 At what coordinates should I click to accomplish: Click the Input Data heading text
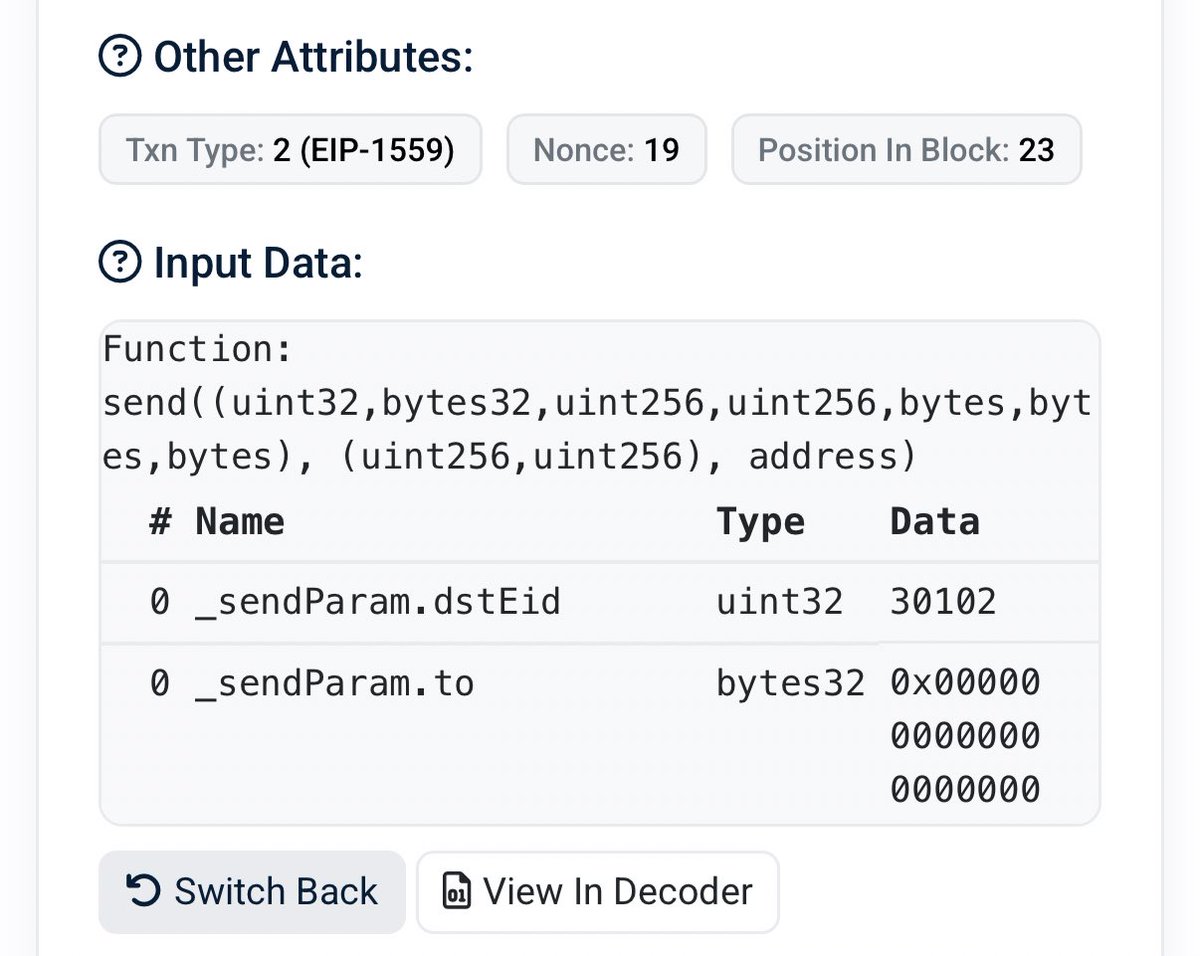258,264
